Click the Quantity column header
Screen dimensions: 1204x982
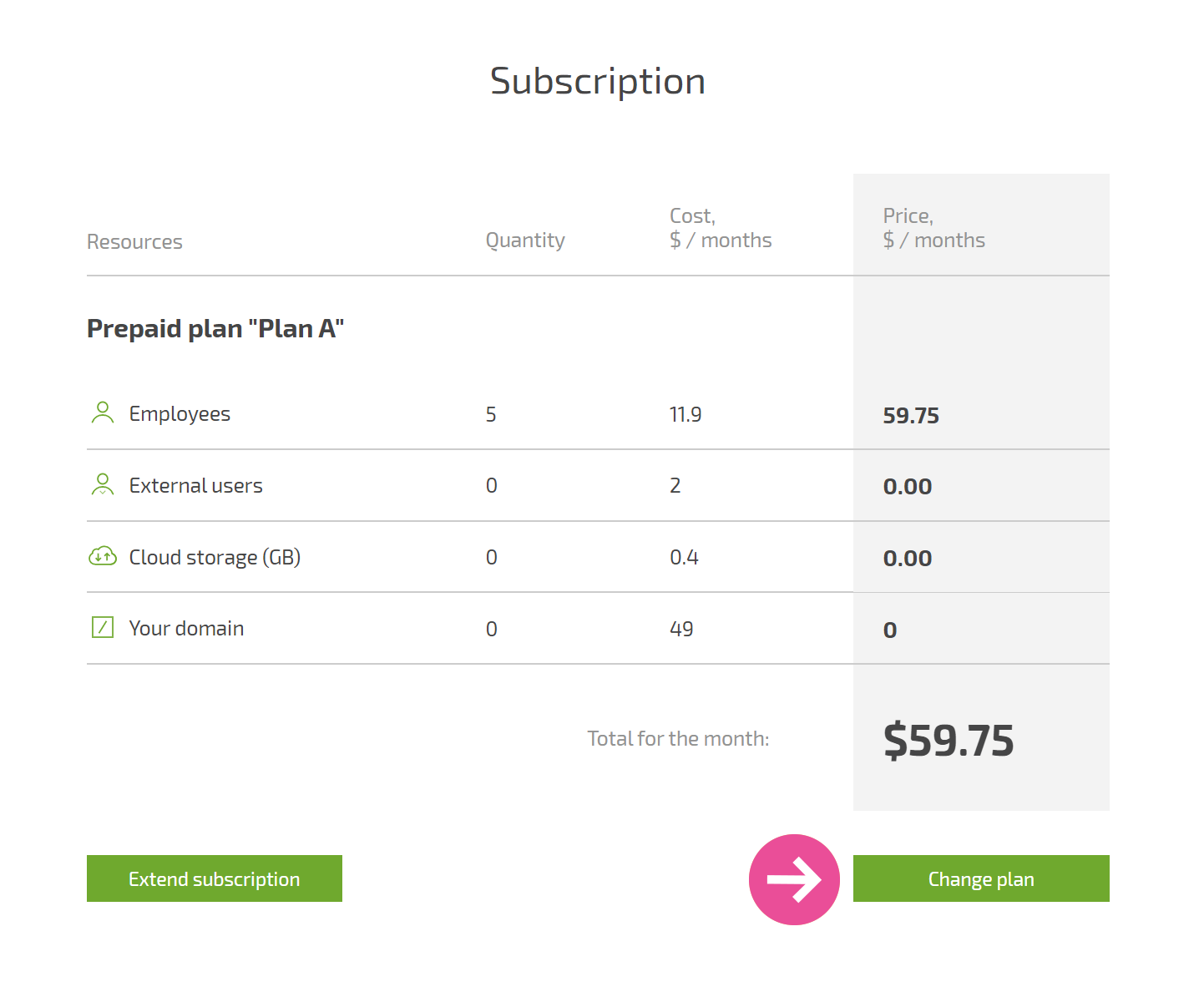[525, 240]
